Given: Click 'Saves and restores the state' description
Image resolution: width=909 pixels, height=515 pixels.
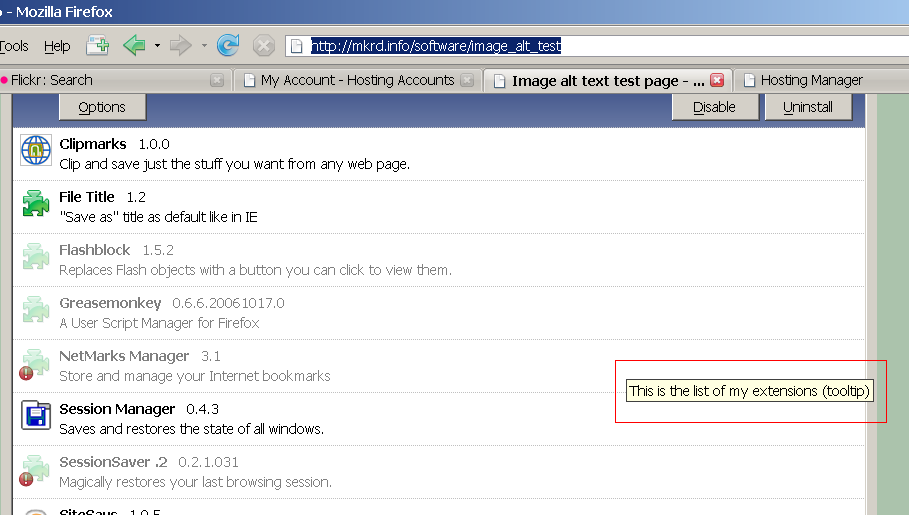Looking at the screenshot, I should tap(191, 429).
